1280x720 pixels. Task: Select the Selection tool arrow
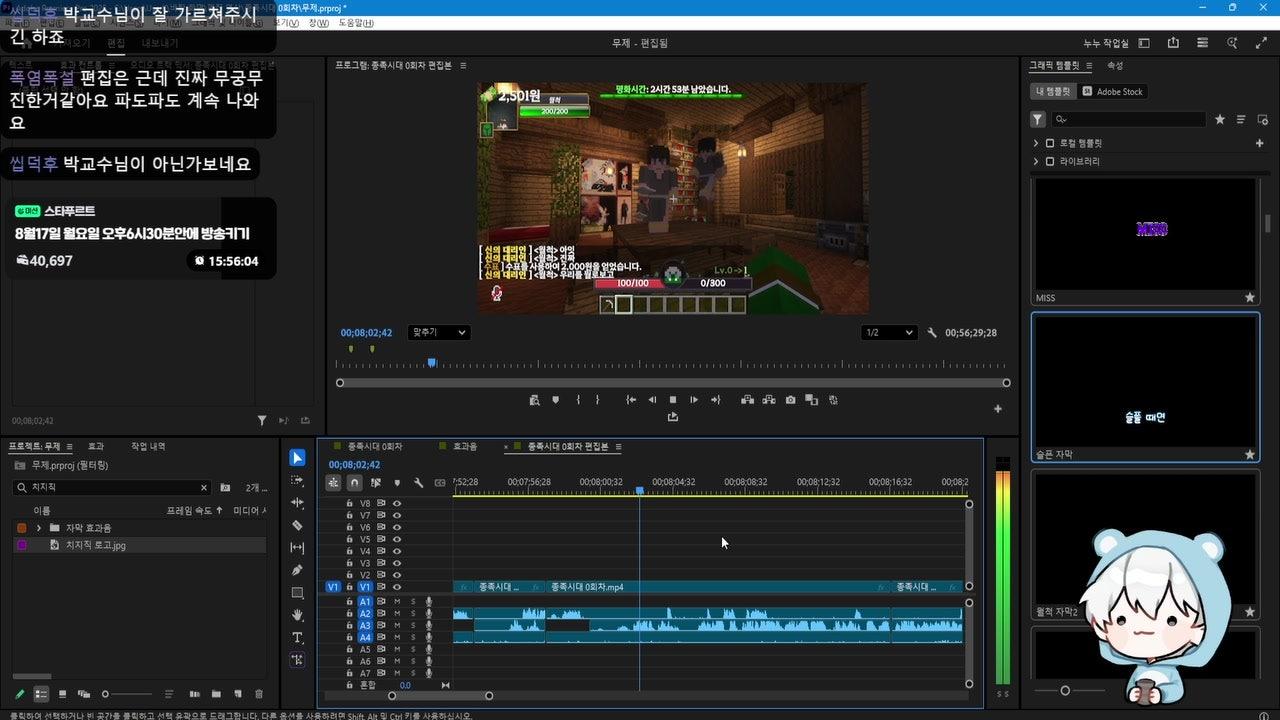click(x=297, y=458)
